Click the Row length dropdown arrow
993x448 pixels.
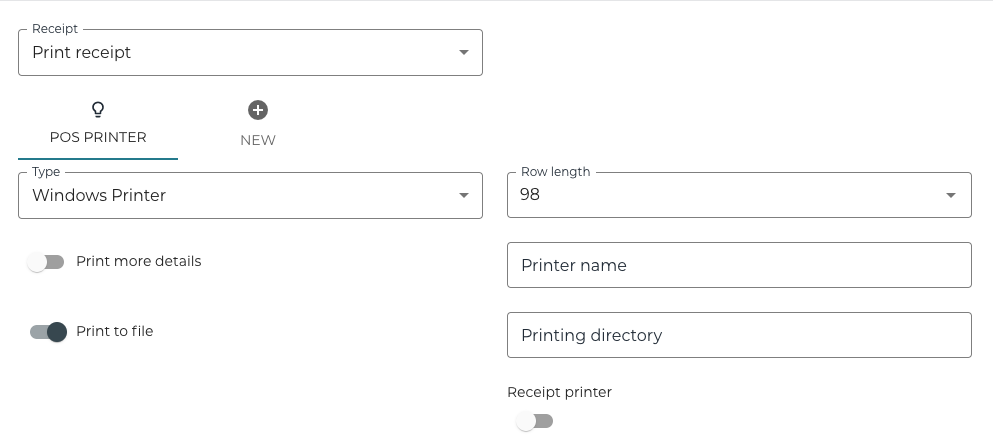point(951,196)
